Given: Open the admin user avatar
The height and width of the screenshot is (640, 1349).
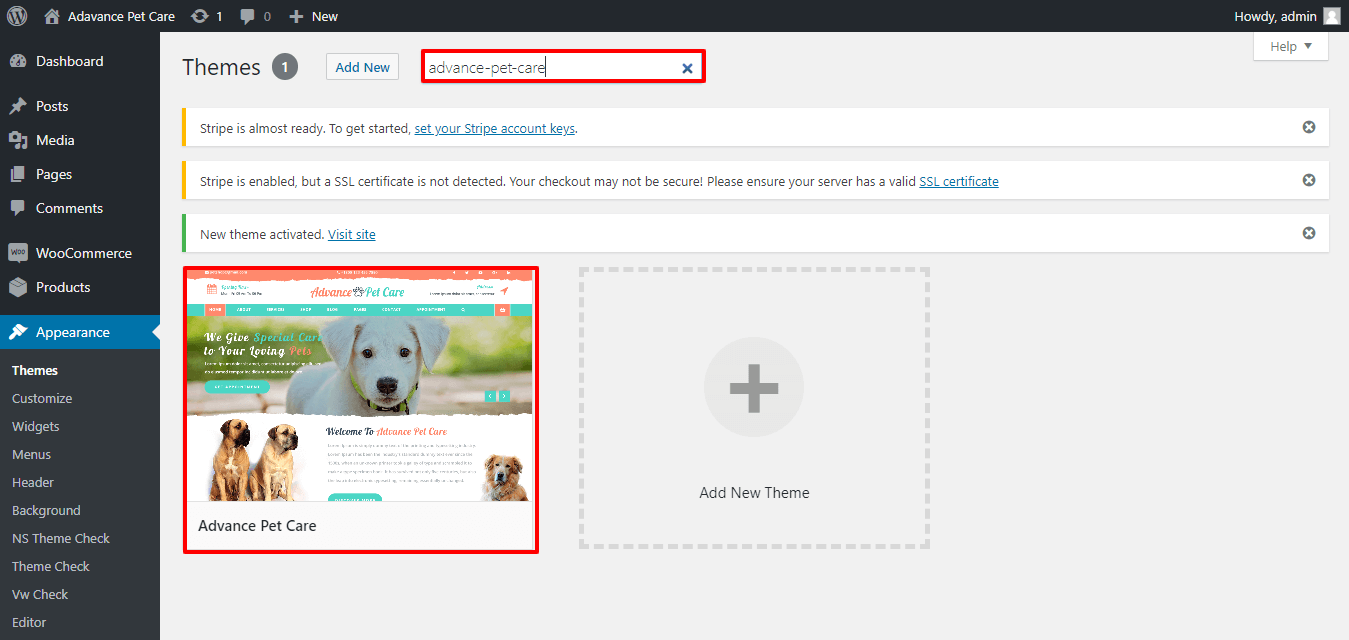Looking at the screenshot, I should click(x=1331, y=16).
